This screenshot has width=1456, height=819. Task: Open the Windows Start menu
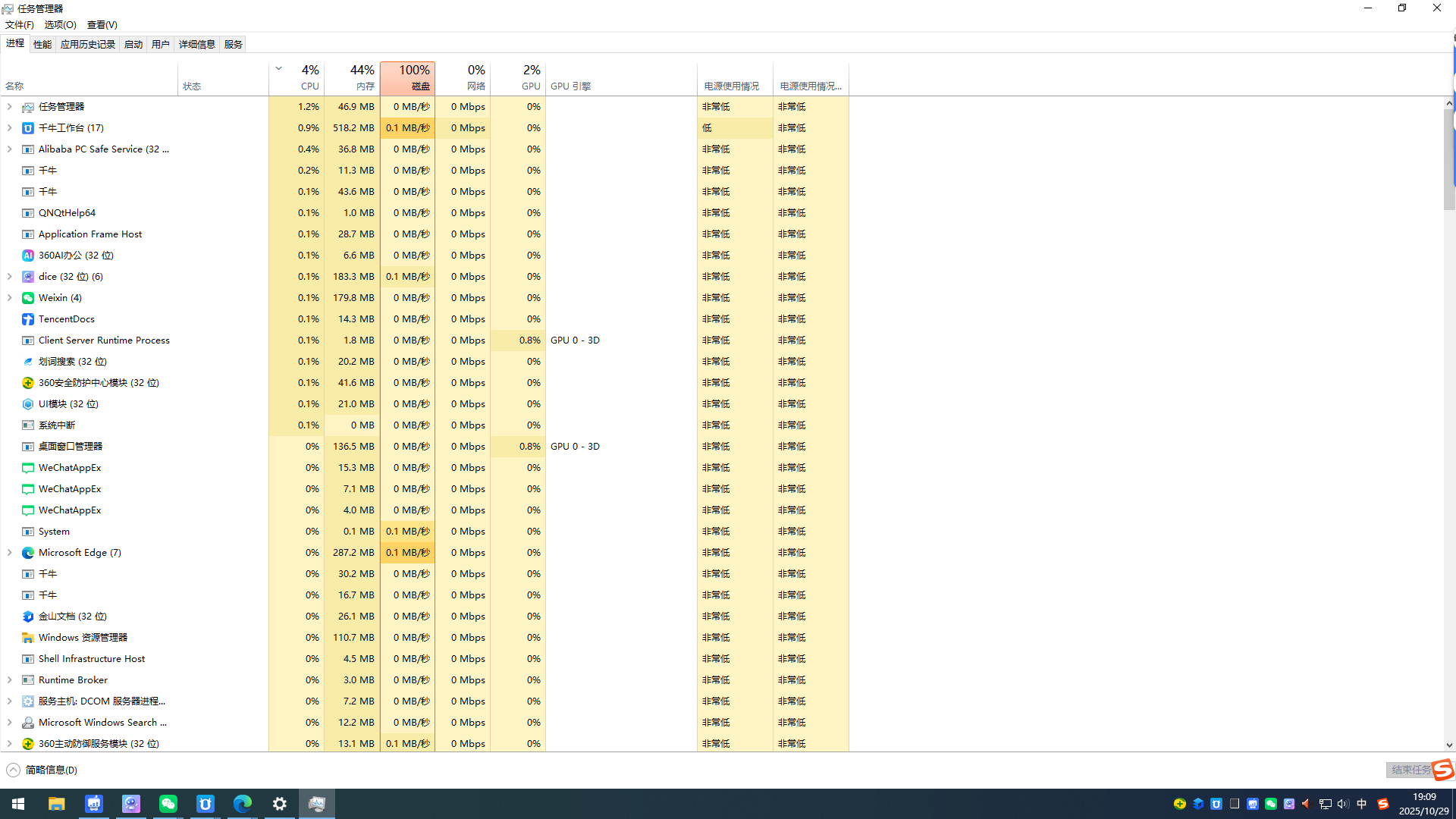[18, 804]
